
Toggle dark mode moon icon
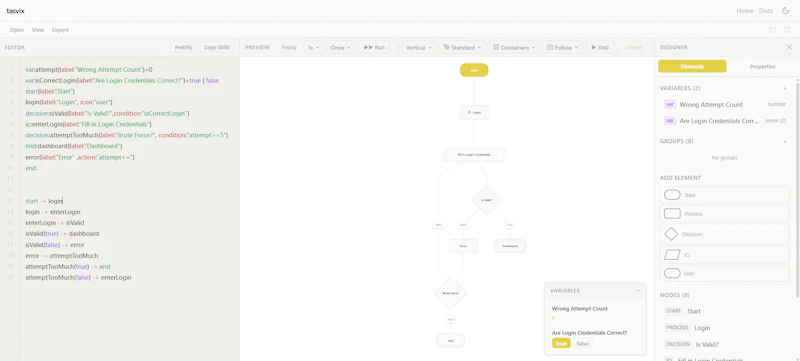pos(786,11)
